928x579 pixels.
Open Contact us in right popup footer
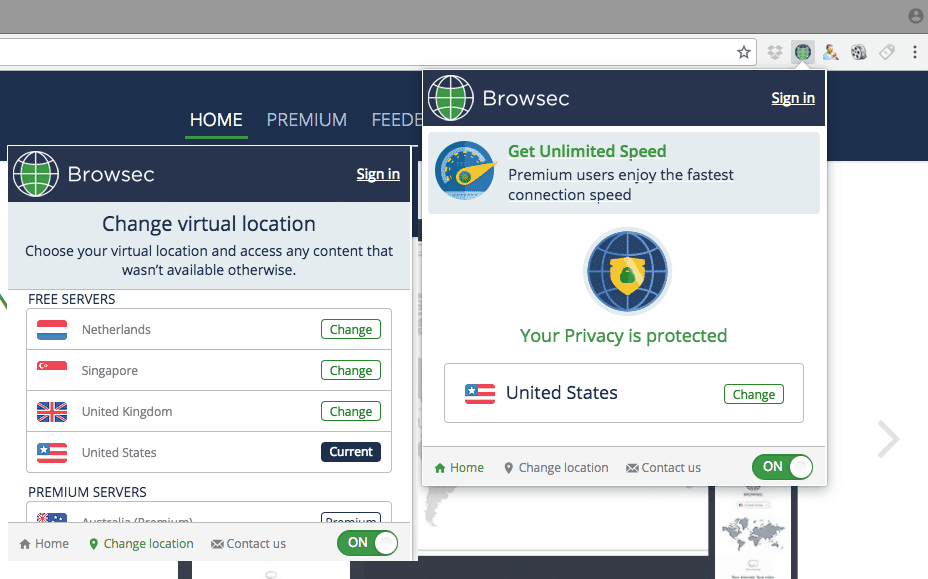(663, 468)
